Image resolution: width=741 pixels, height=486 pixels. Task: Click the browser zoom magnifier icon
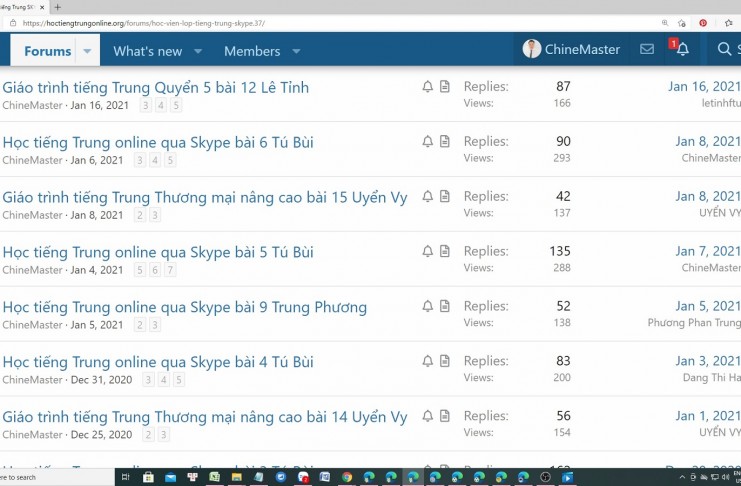(665, 23)
